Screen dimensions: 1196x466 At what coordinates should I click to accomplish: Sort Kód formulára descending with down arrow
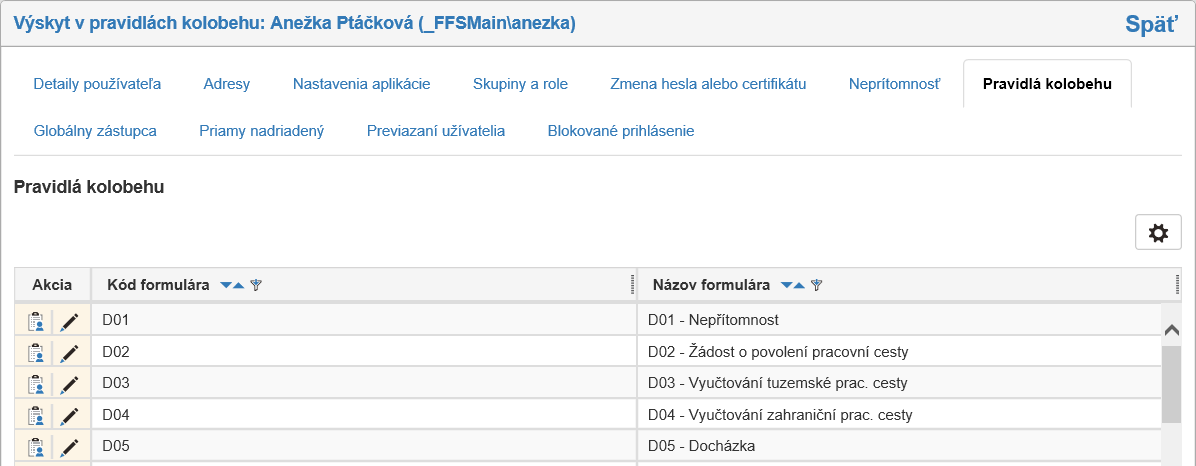tap(226, 286)
